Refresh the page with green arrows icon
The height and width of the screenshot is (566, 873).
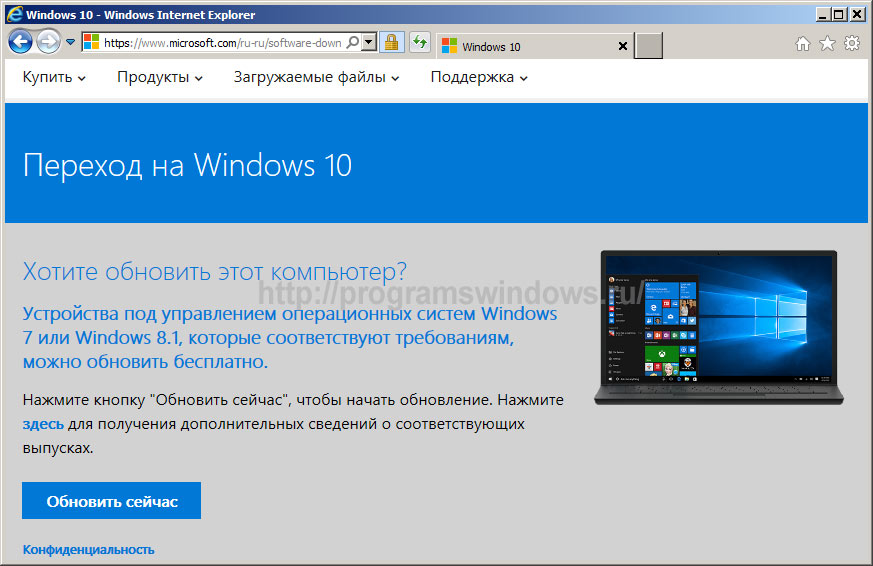(x=420, y=42)
